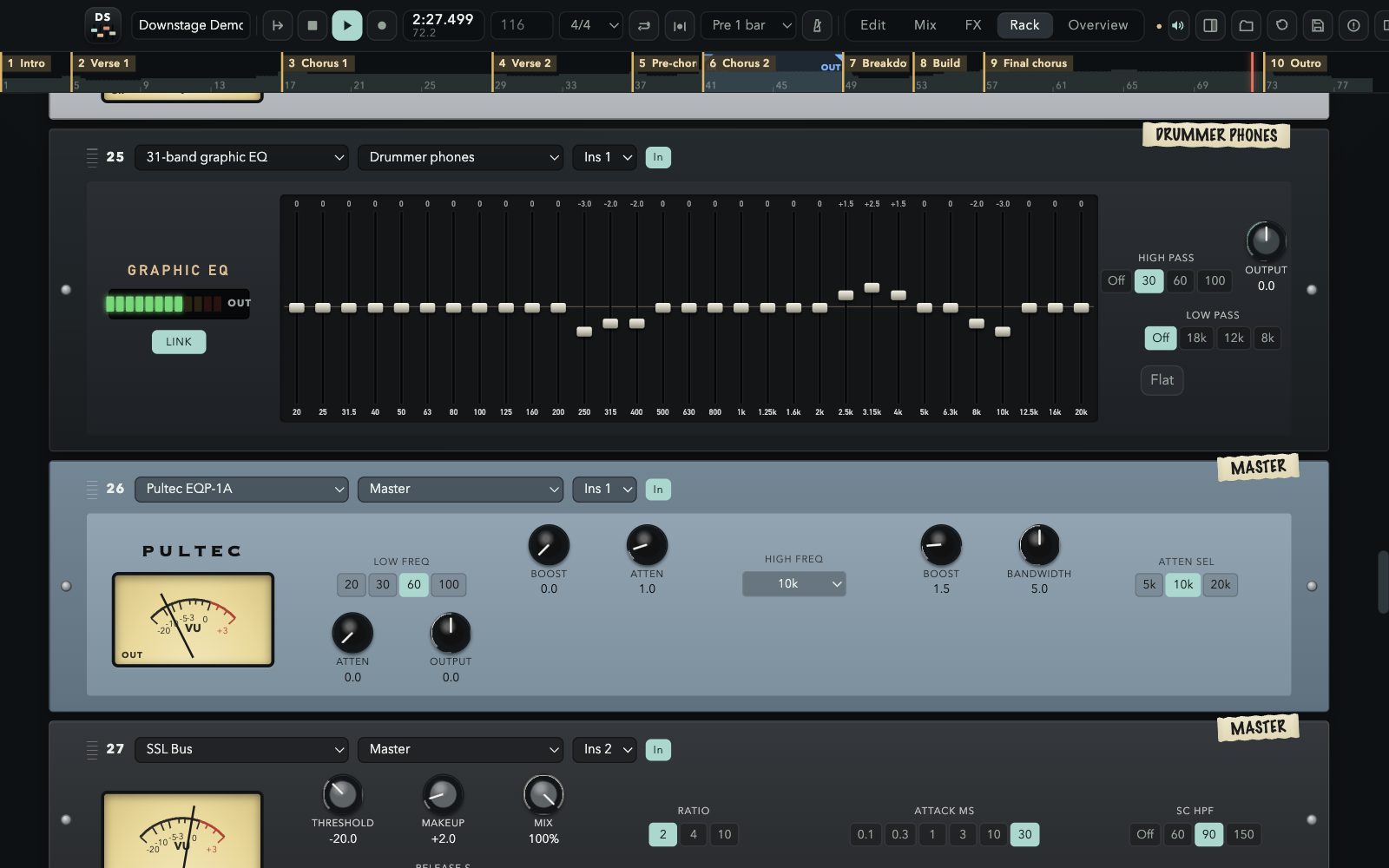Image resolution: width=1389 pixels, height=868 pixels.
Task: Open the project folder icon
Action: click(x=1246, y=25)
